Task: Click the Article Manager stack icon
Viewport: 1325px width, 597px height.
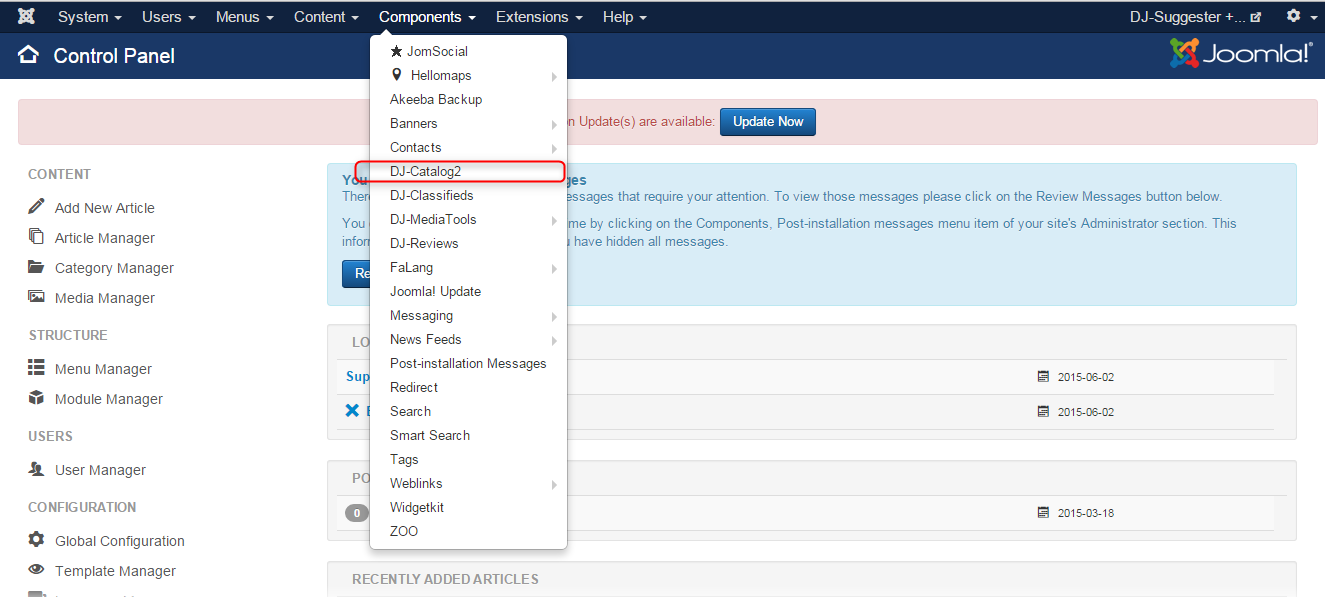Action: pyautogui.click(x=37, y=237)
